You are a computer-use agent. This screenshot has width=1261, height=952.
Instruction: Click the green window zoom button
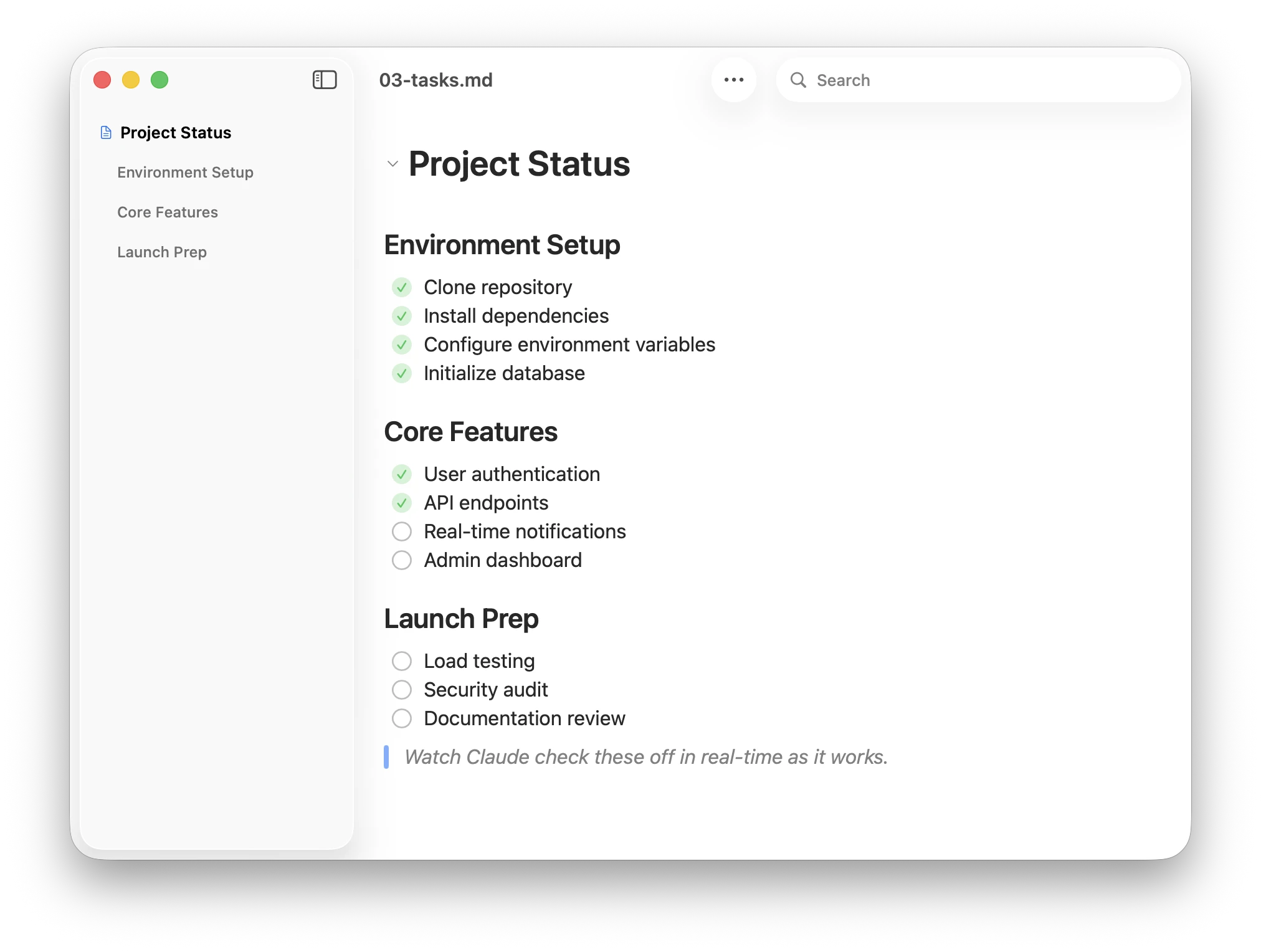[159, 80]
